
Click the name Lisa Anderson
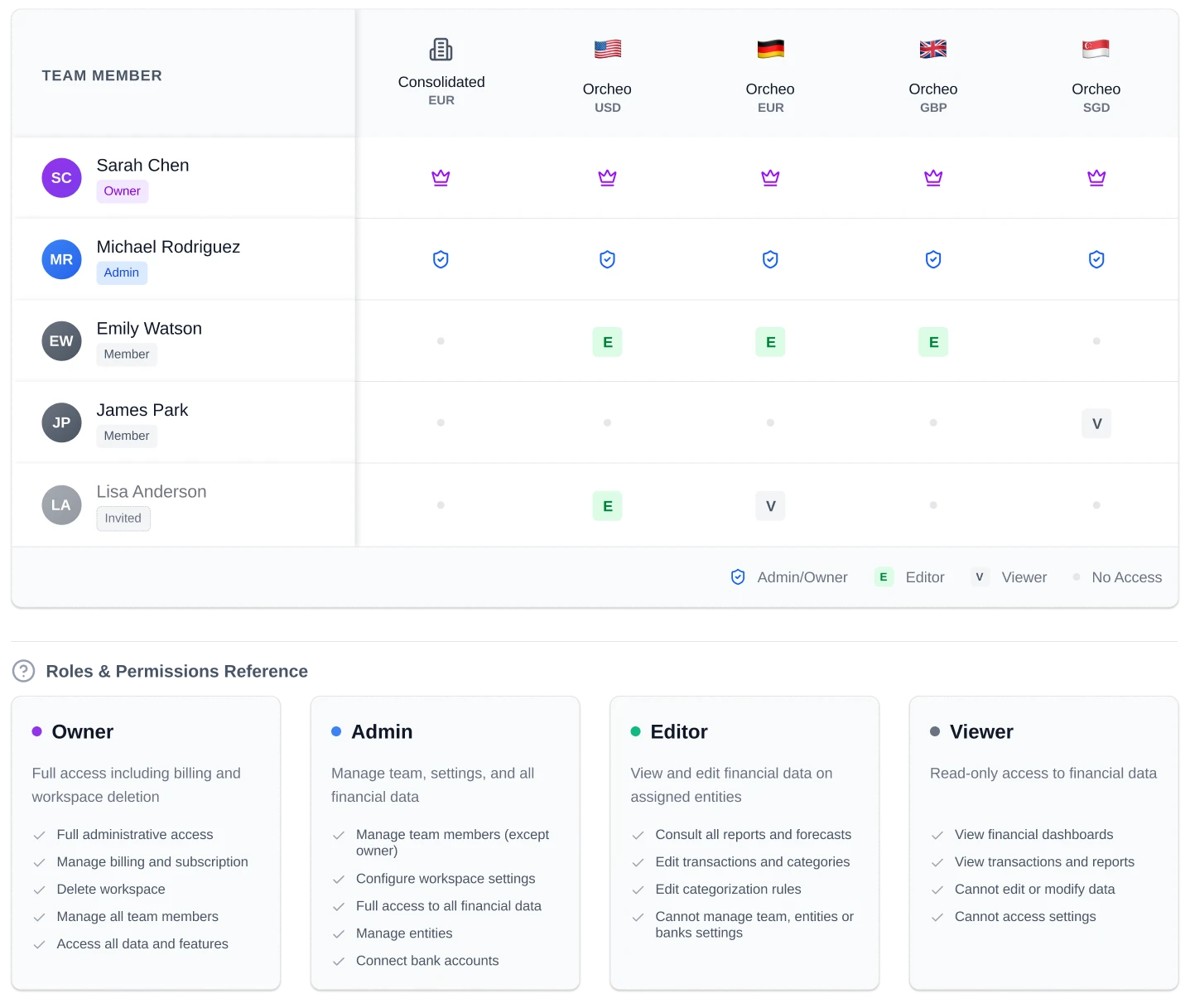point(152,492)
